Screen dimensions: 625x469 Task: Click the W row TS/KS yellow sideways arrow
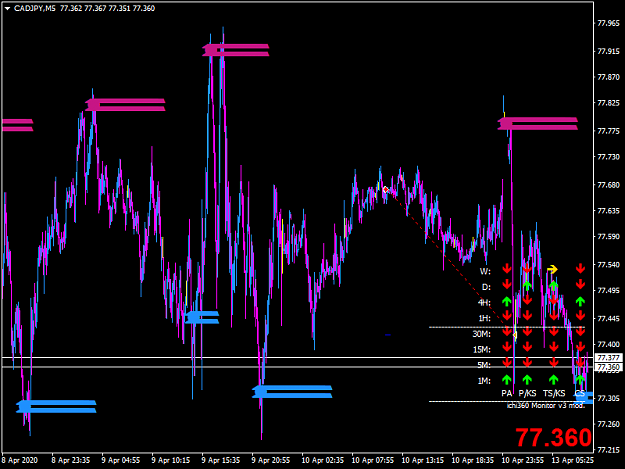[552, 270]
